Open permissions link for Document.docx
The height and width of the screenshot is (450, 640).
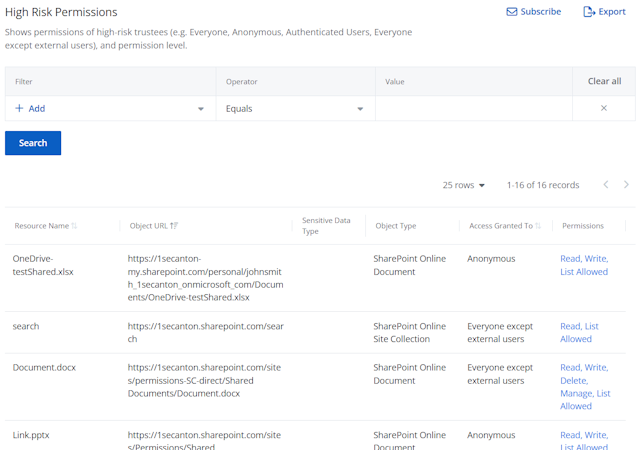(x=585, y=387)
